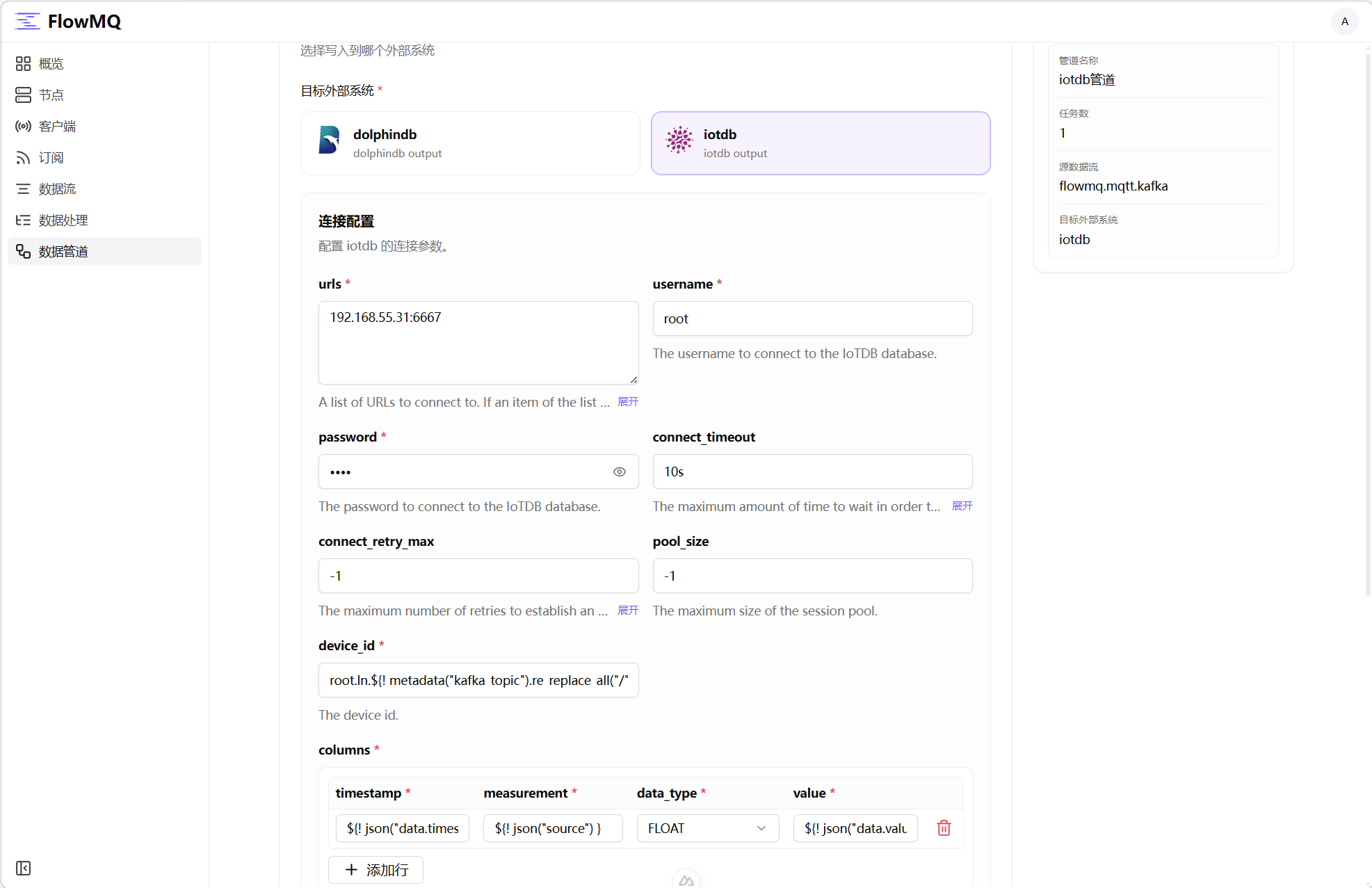The height and width of the screenshot is (888, 1372).
Task: Collapse the sidebar panel icon
Action: 23,868
